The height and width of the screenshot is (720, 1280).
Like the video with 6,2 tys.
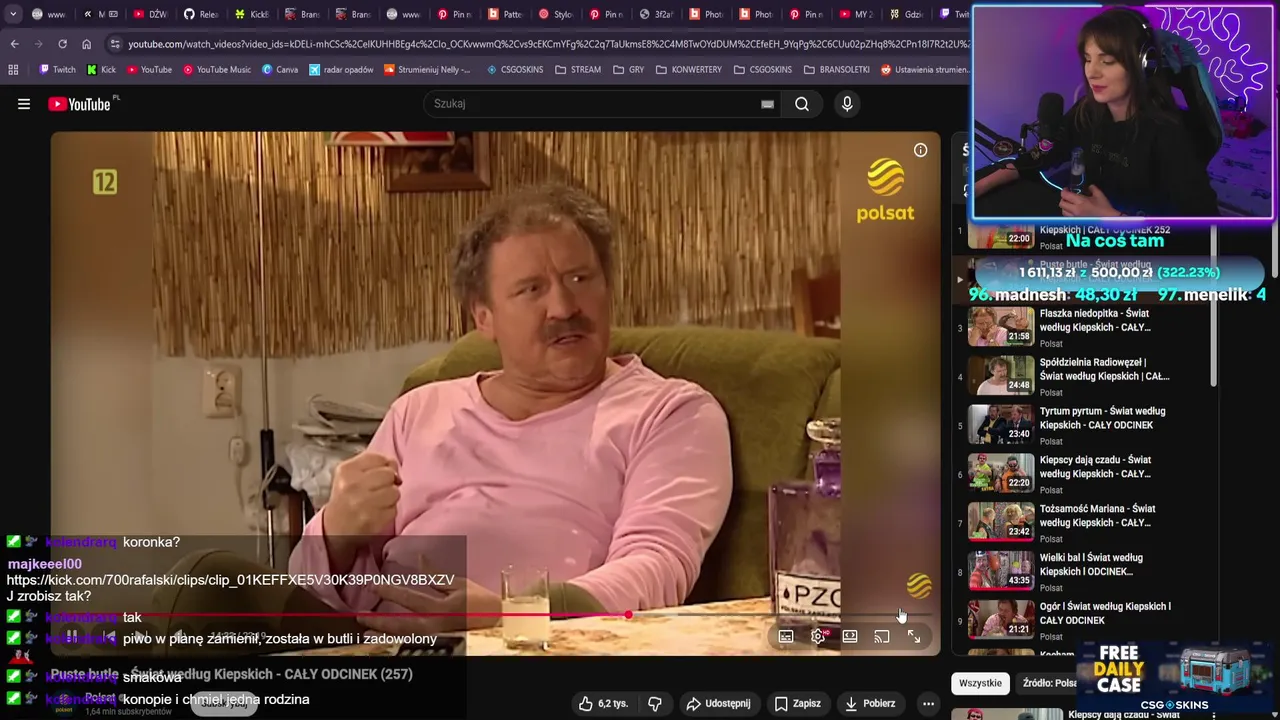coord(603,703)
